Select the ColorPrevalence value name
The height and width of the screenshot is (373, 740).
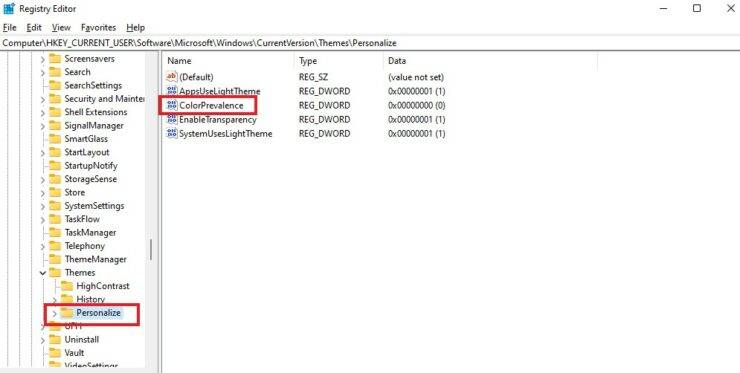pos(211,105)
